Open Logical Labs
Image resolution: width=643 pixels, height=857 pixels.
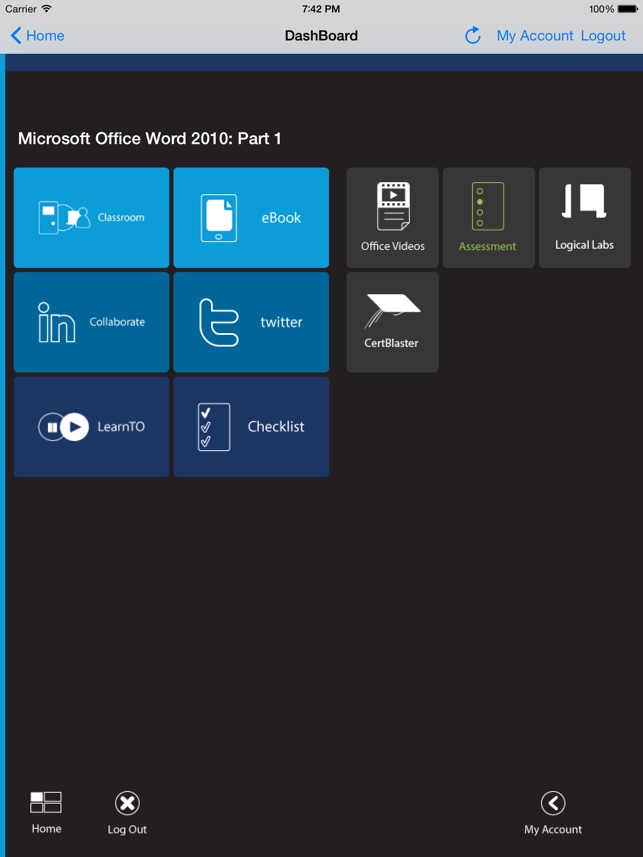[x=584, y=218]
